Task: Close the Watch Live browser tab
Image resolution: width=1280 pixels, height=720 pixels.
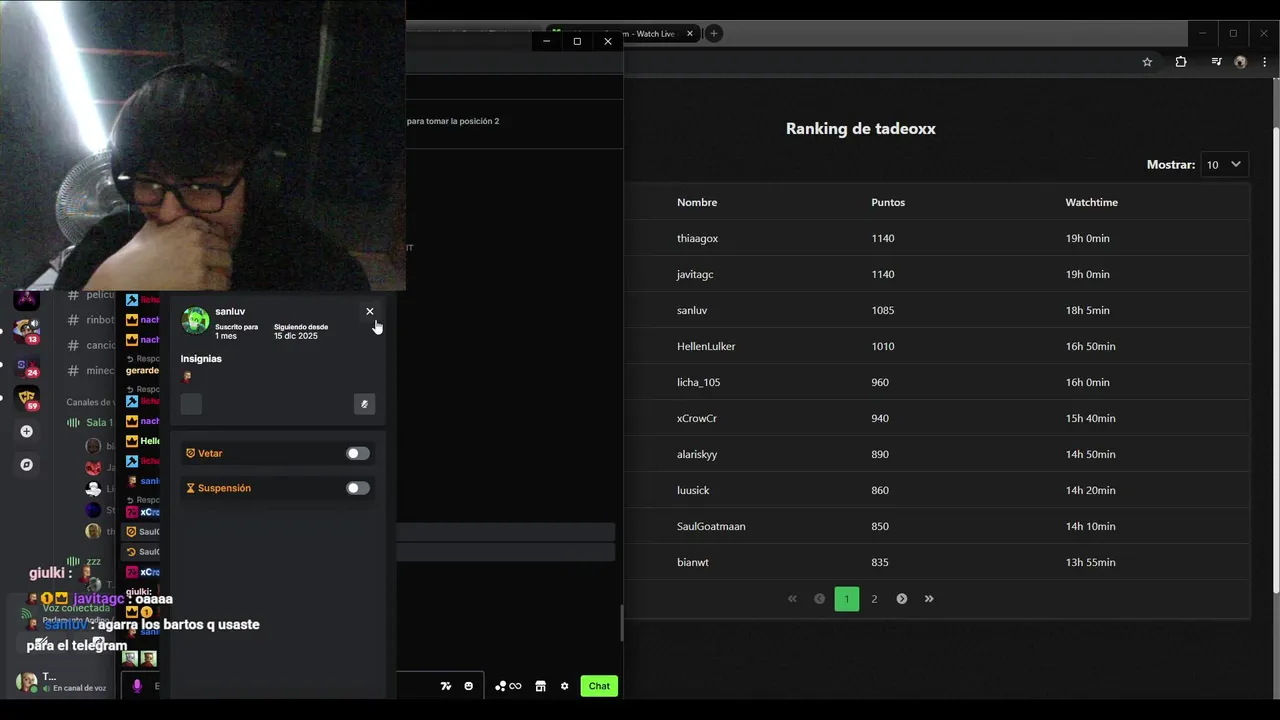Action: tap(689, 33)
